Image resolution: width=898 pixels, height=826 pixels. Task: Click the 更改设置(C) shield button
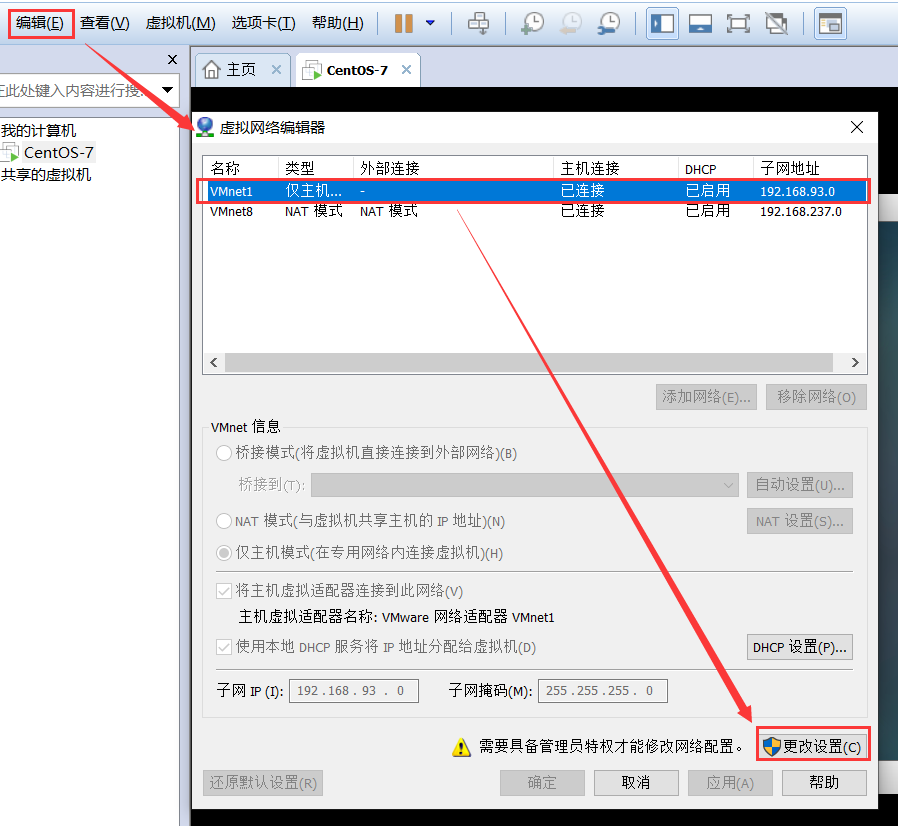pos(813,744)
